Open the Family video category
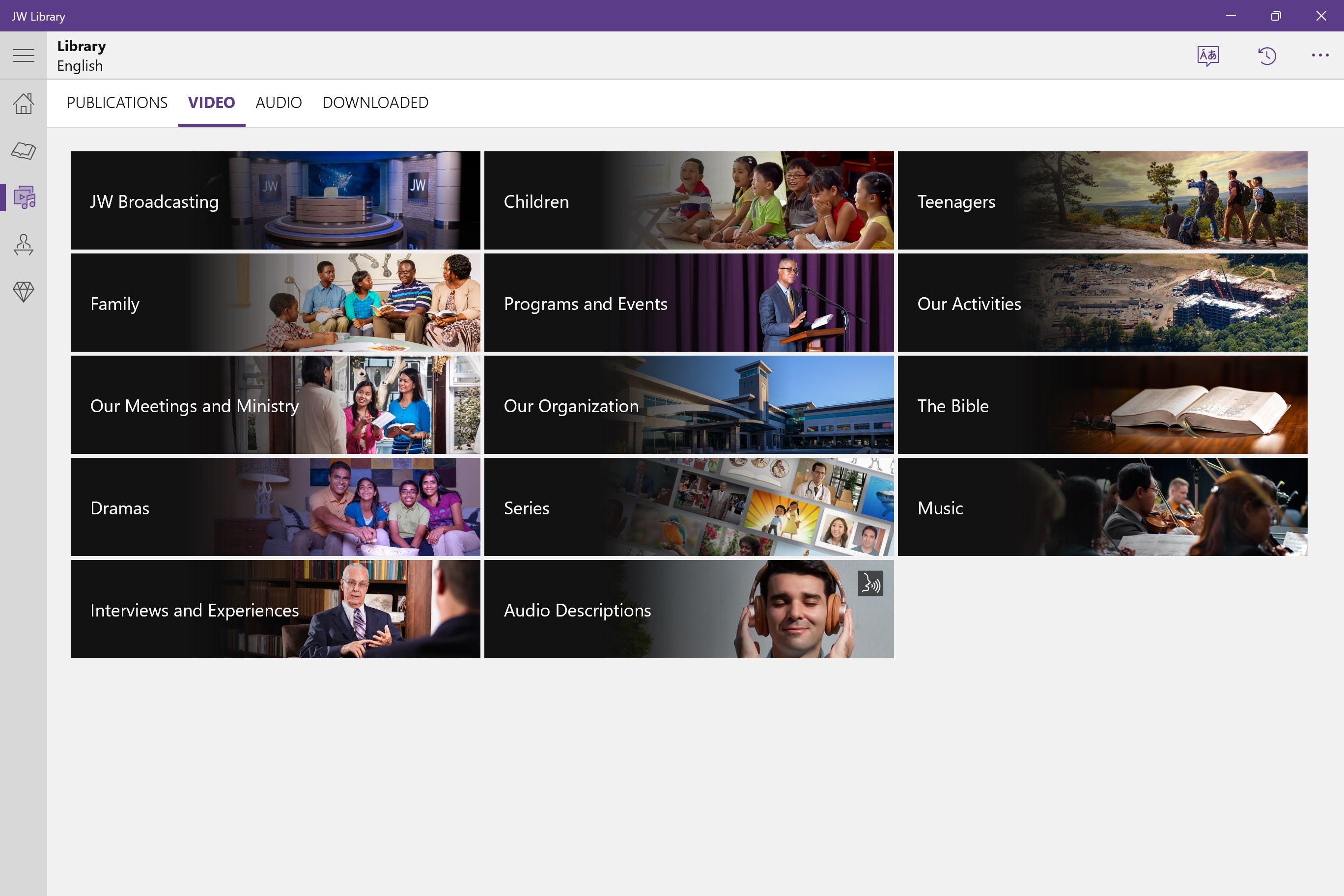 [x=276, y=303]
